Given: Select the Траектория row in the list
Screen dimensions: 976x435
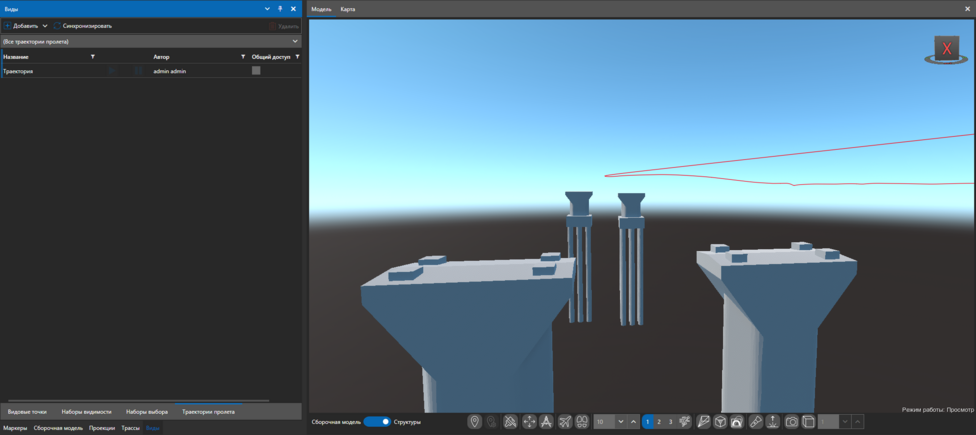Looking at the screenshot, I should click(x=50, y=71).
